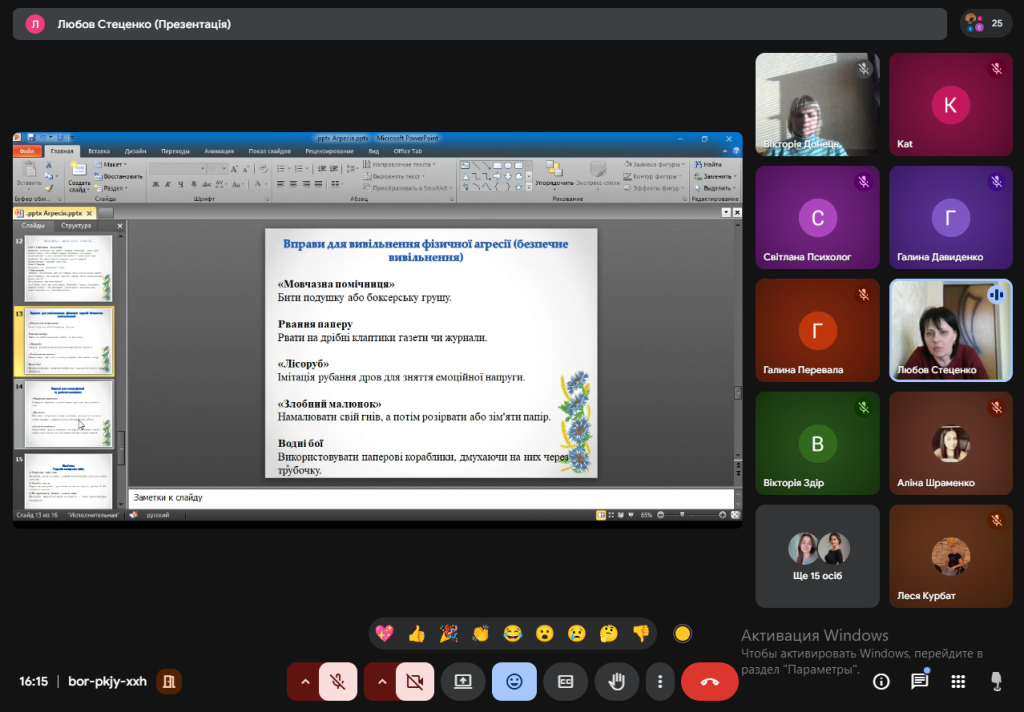
Task: Unmute the microphone in the call bar
Action: pyautogui.click(x=338, y=681)
